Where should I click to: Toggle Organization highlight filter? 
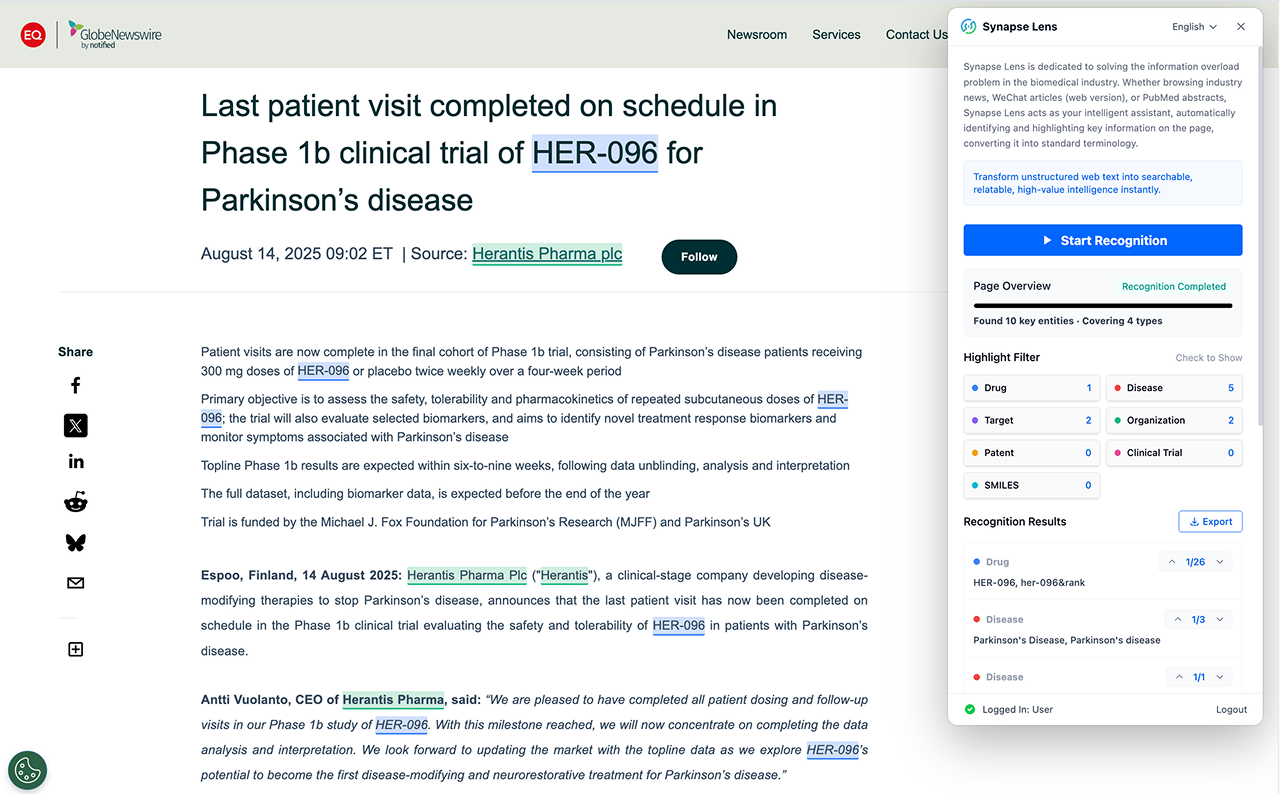(x=1174, y=420)
